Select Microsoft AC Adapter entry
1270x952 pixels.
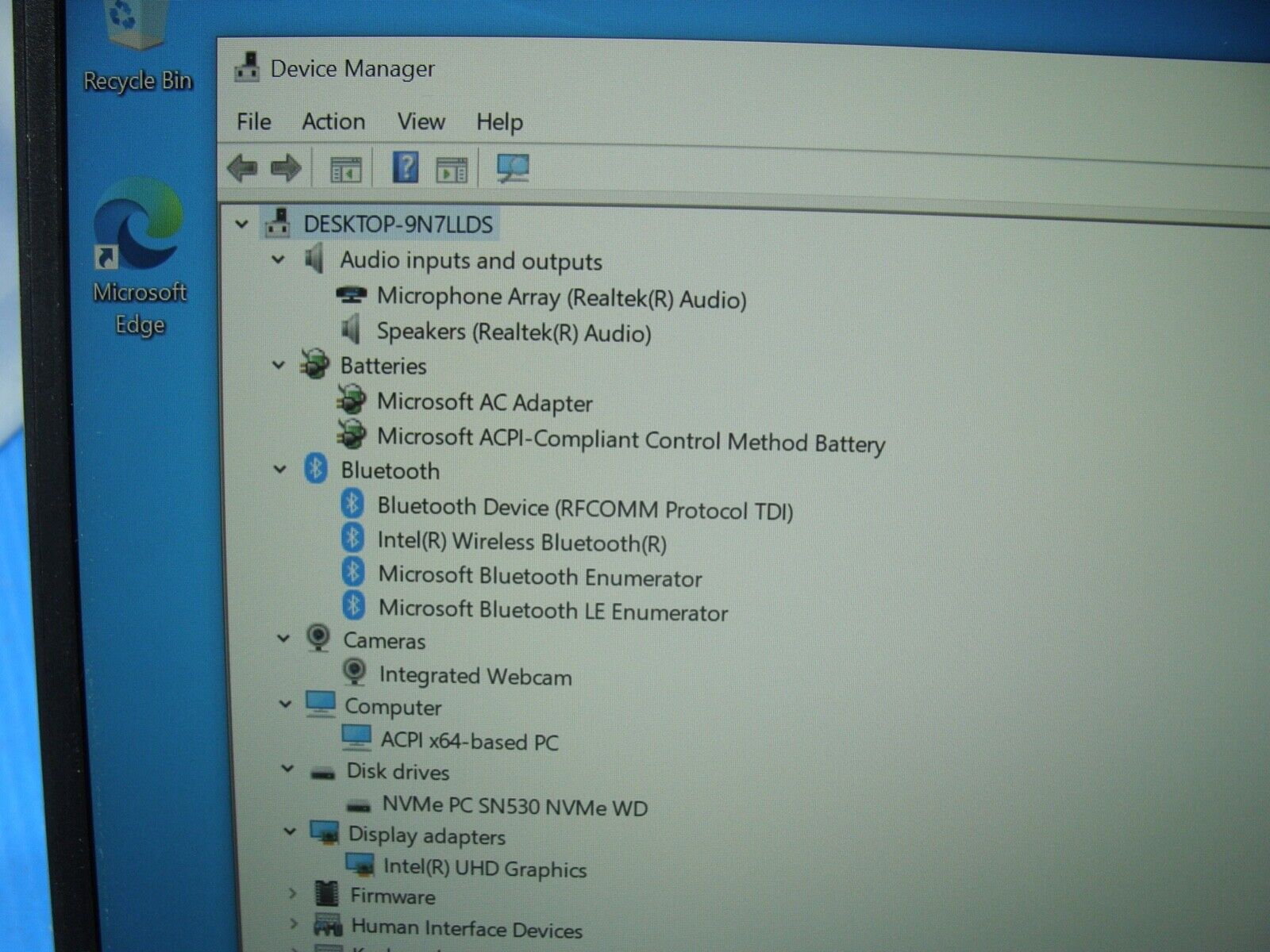485,402
